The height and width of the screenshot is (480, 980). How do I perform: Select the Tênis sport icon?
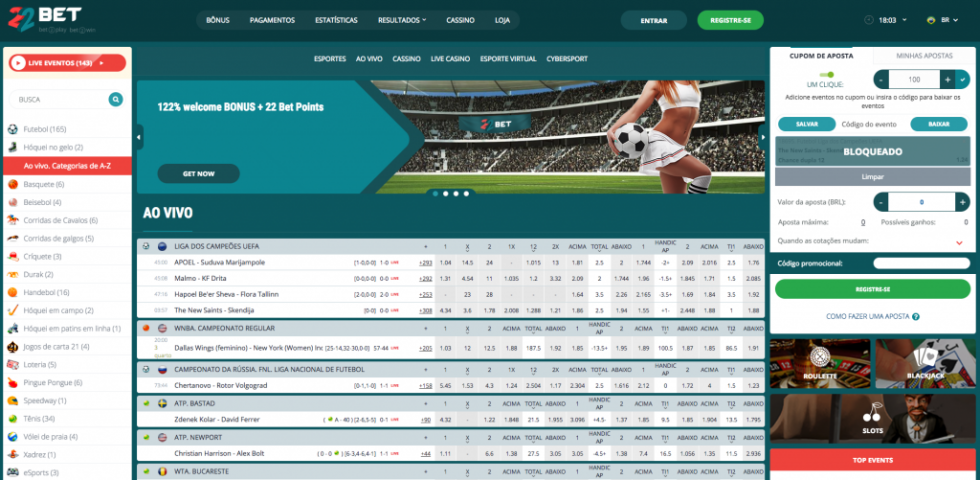pyautogui.click(x=12, y=418)
